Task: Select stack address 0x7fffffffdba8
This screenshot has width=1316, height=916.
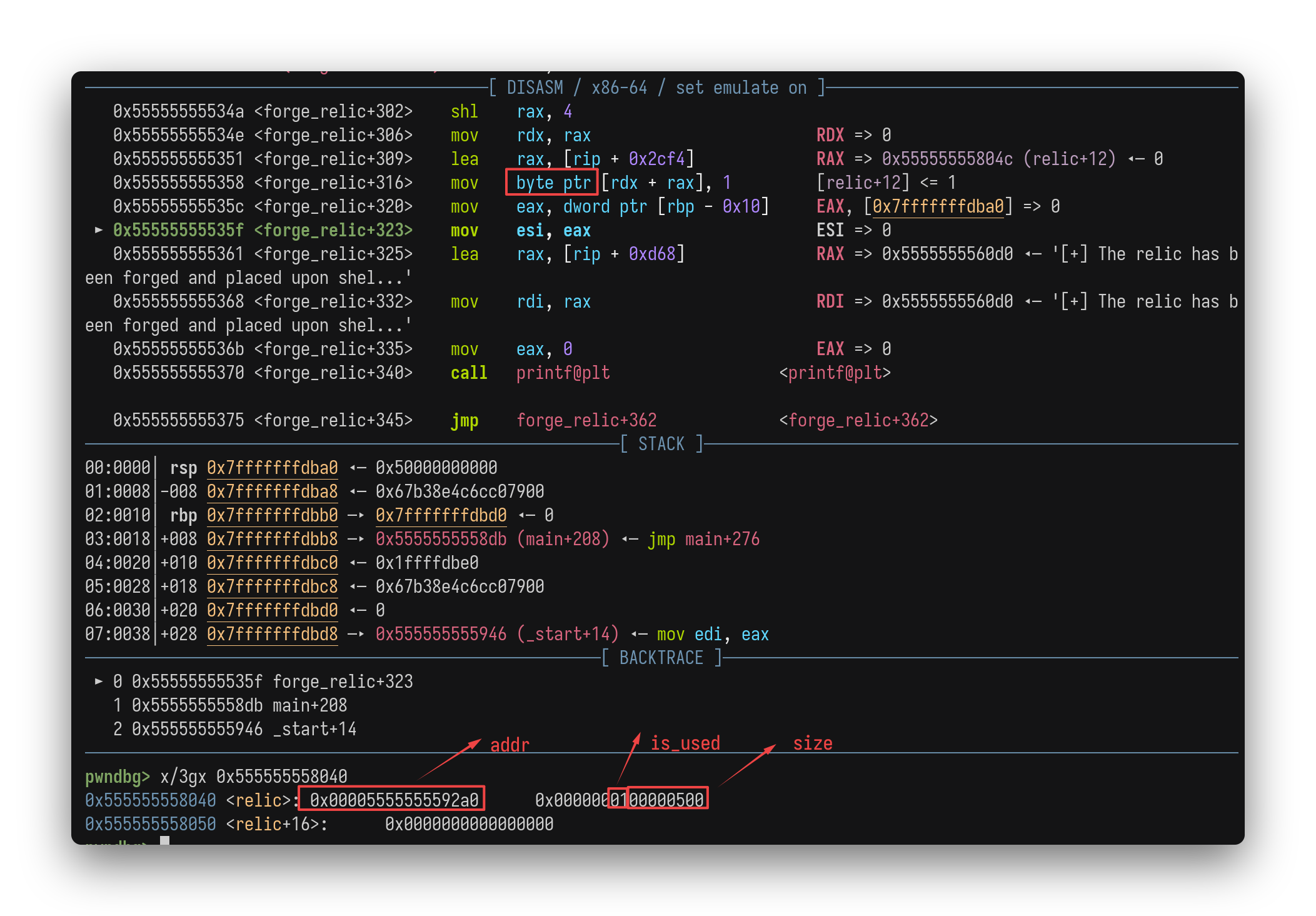Action: (x=272, y=491)
